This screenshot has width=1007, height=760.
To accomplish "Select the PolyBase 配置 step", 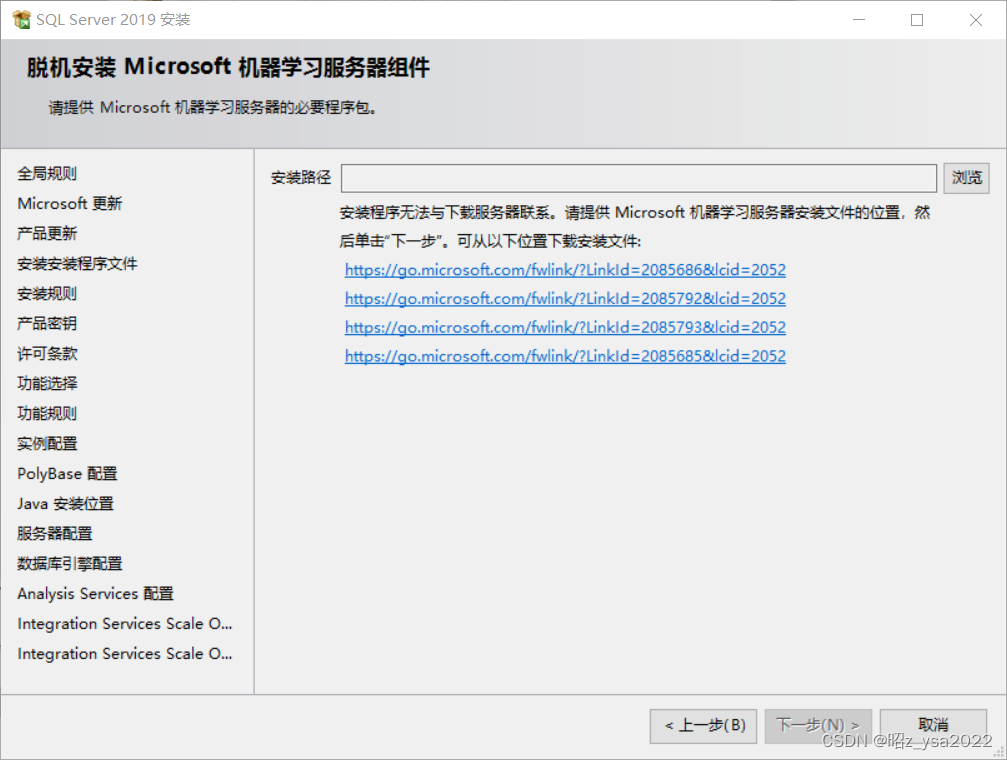I will (67, 474).
